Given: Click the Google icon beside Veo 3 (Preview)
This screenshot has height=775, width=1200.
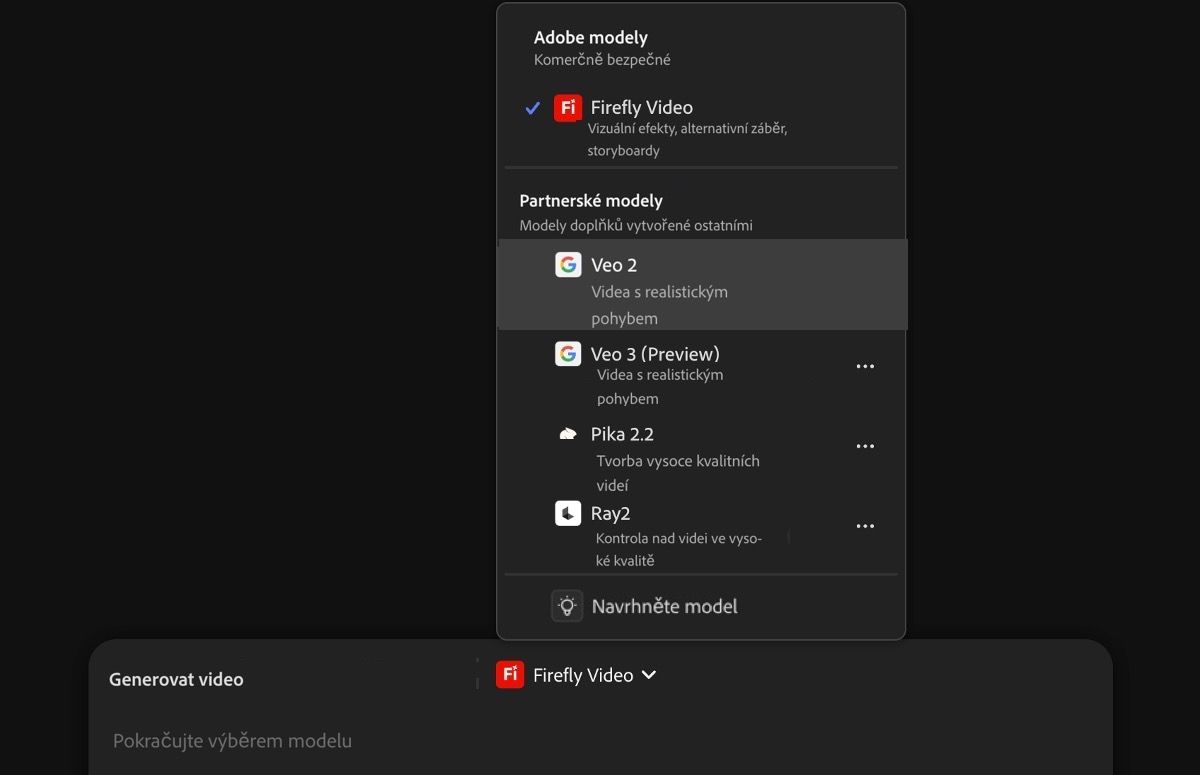Looking at the screenshot, I should pyautogui.click(x=568, y=353).
